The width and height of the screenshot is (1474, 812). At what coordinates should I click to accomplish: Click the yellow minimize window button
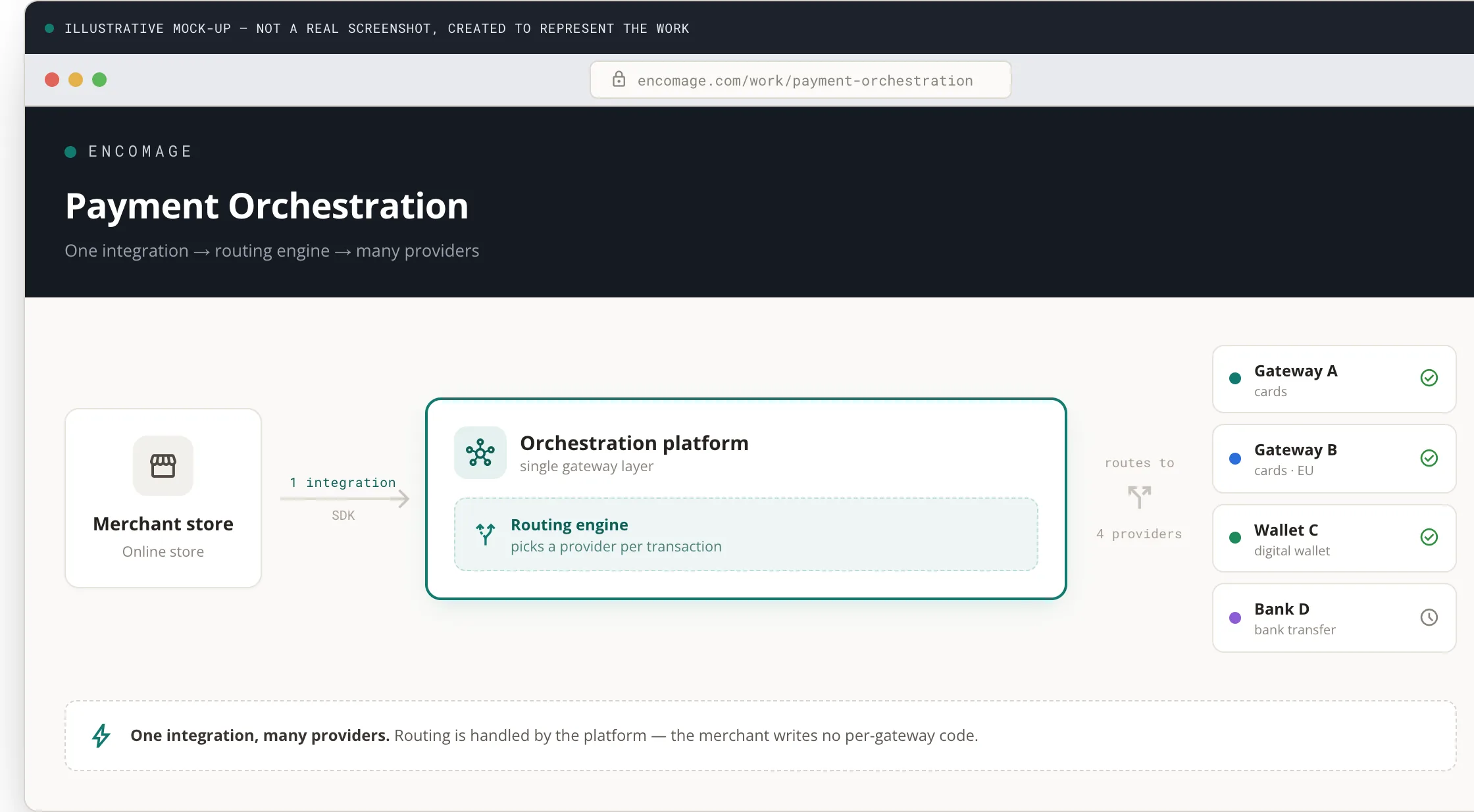tap(76, 80)
